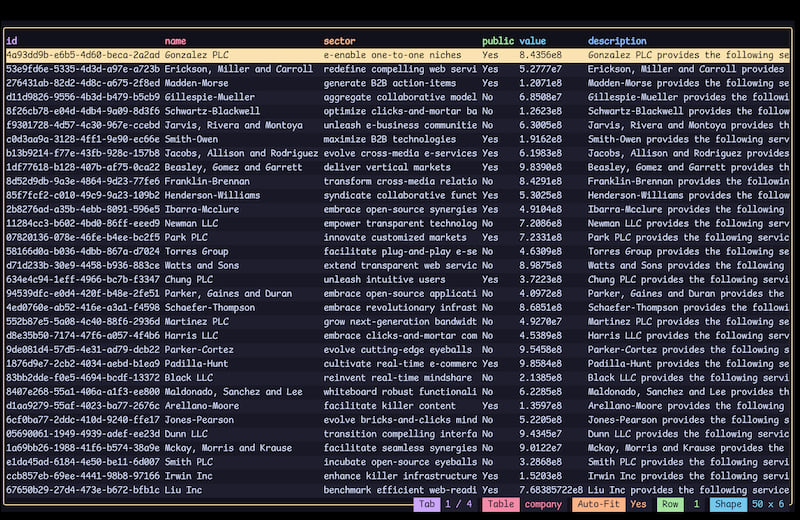Select the 'name' column header

[x=176, y=41]
